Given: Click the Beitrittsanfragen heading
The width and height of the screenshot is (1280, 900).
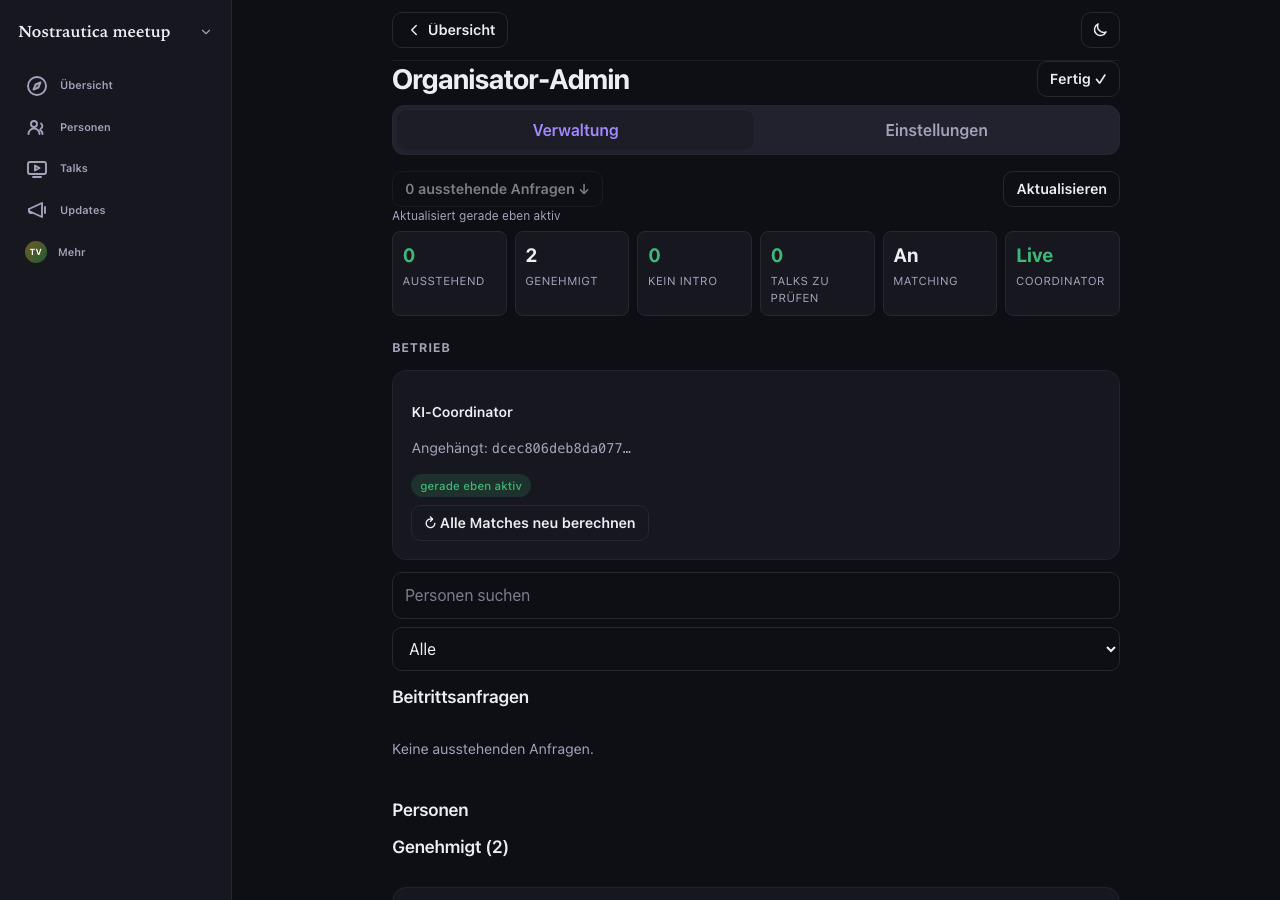Looking at the screenshot, I should click(x=460, y=697).
